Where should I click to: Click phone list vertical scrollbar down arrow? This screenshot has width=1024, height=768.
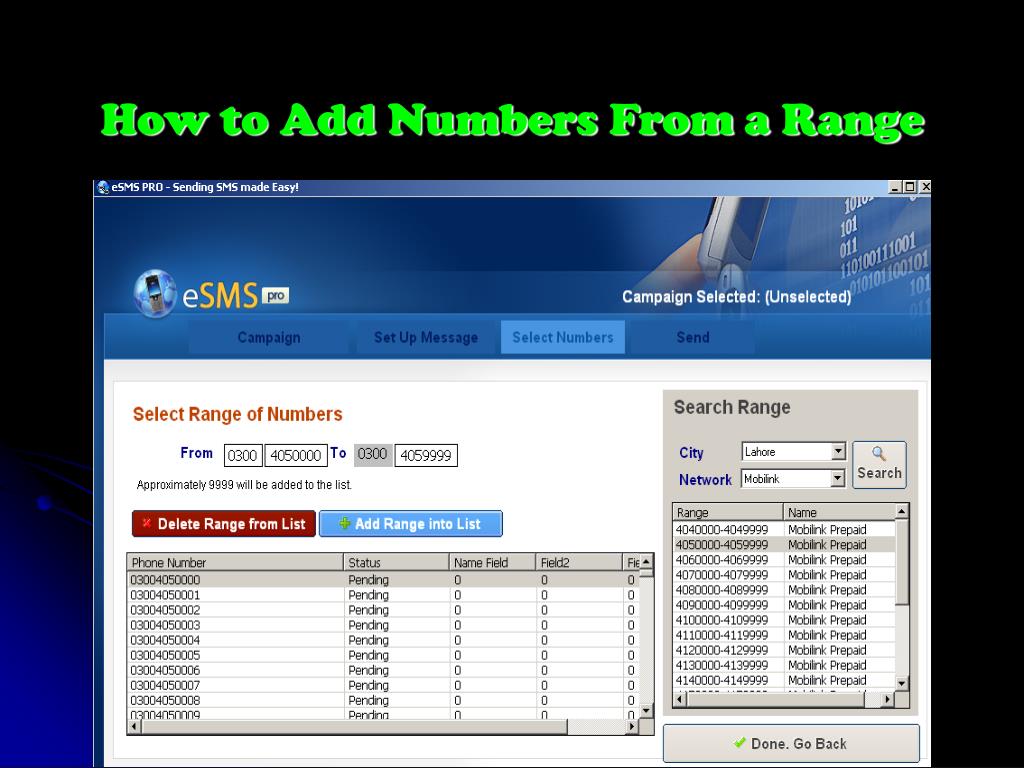pos(646,711)
